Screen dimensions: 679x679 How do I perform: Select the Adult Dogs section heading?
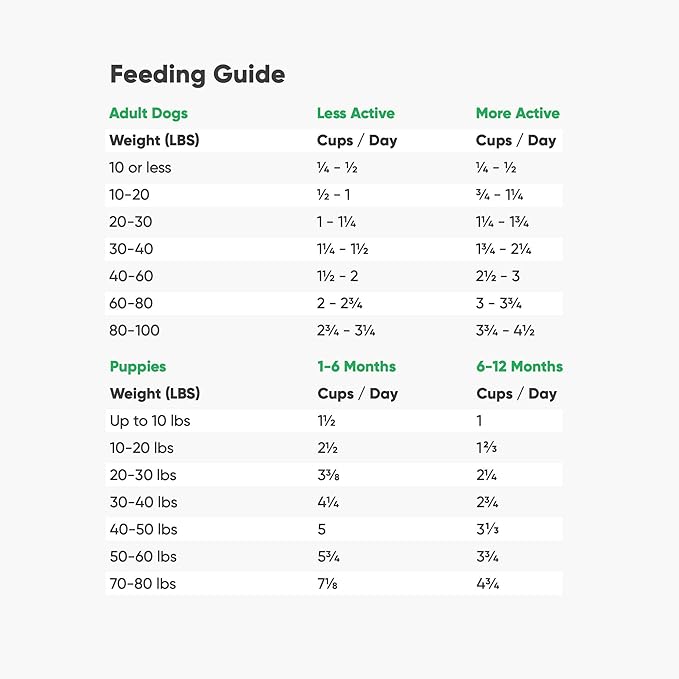click(148, 113)
